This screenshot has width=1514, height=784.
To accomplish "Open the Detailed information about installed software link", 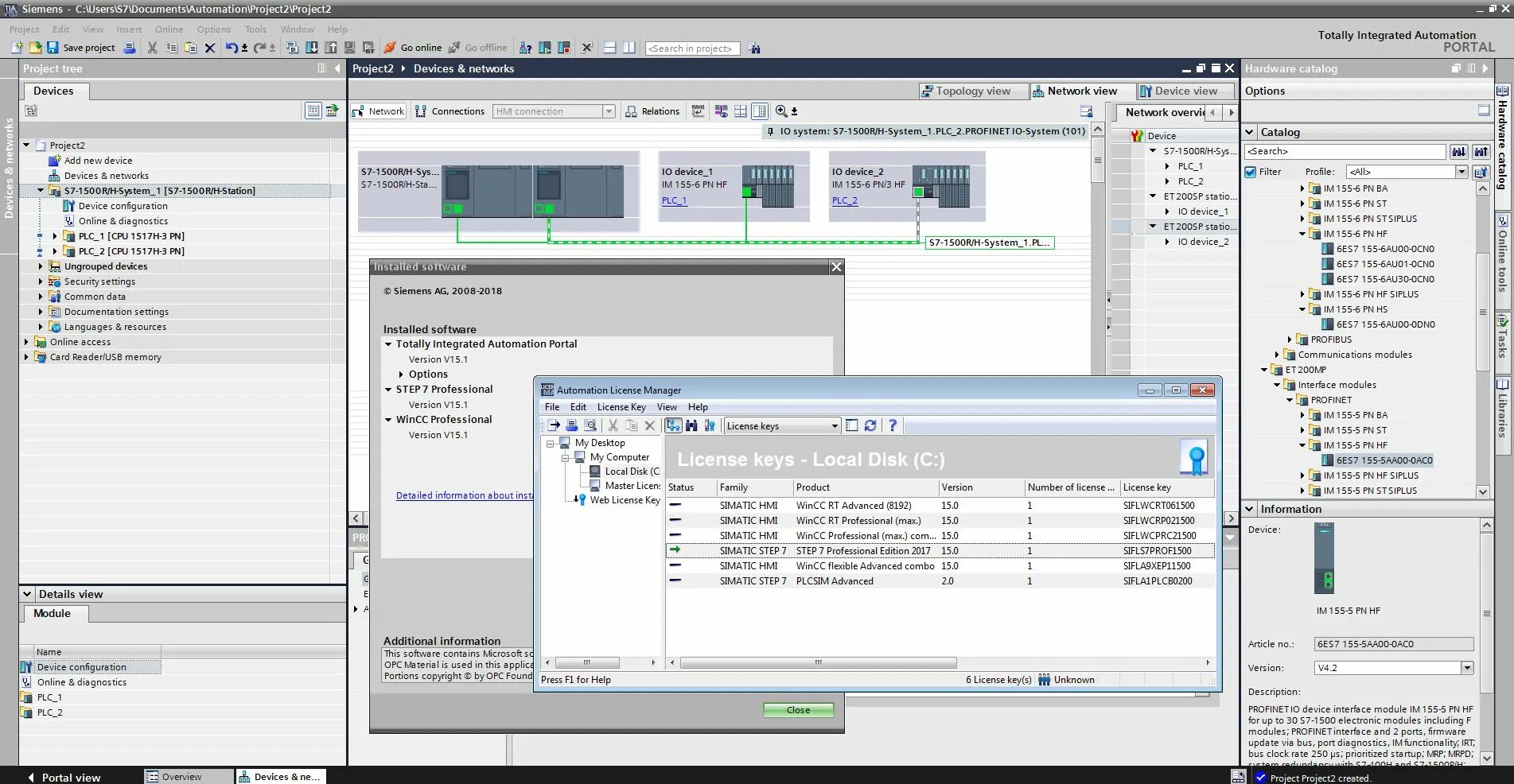I will 465,495.
